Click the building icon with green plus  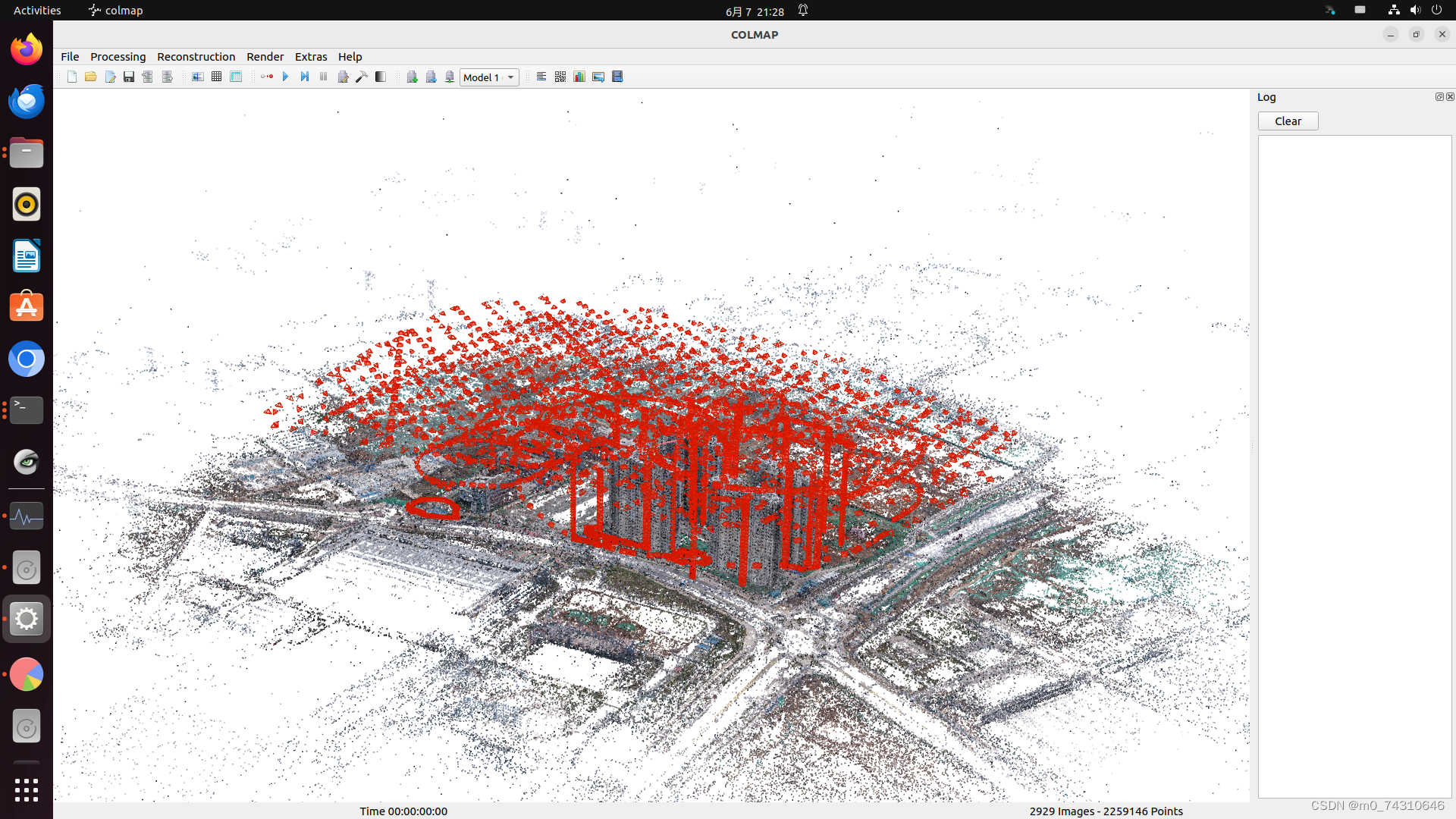click(x=413, y=77)
